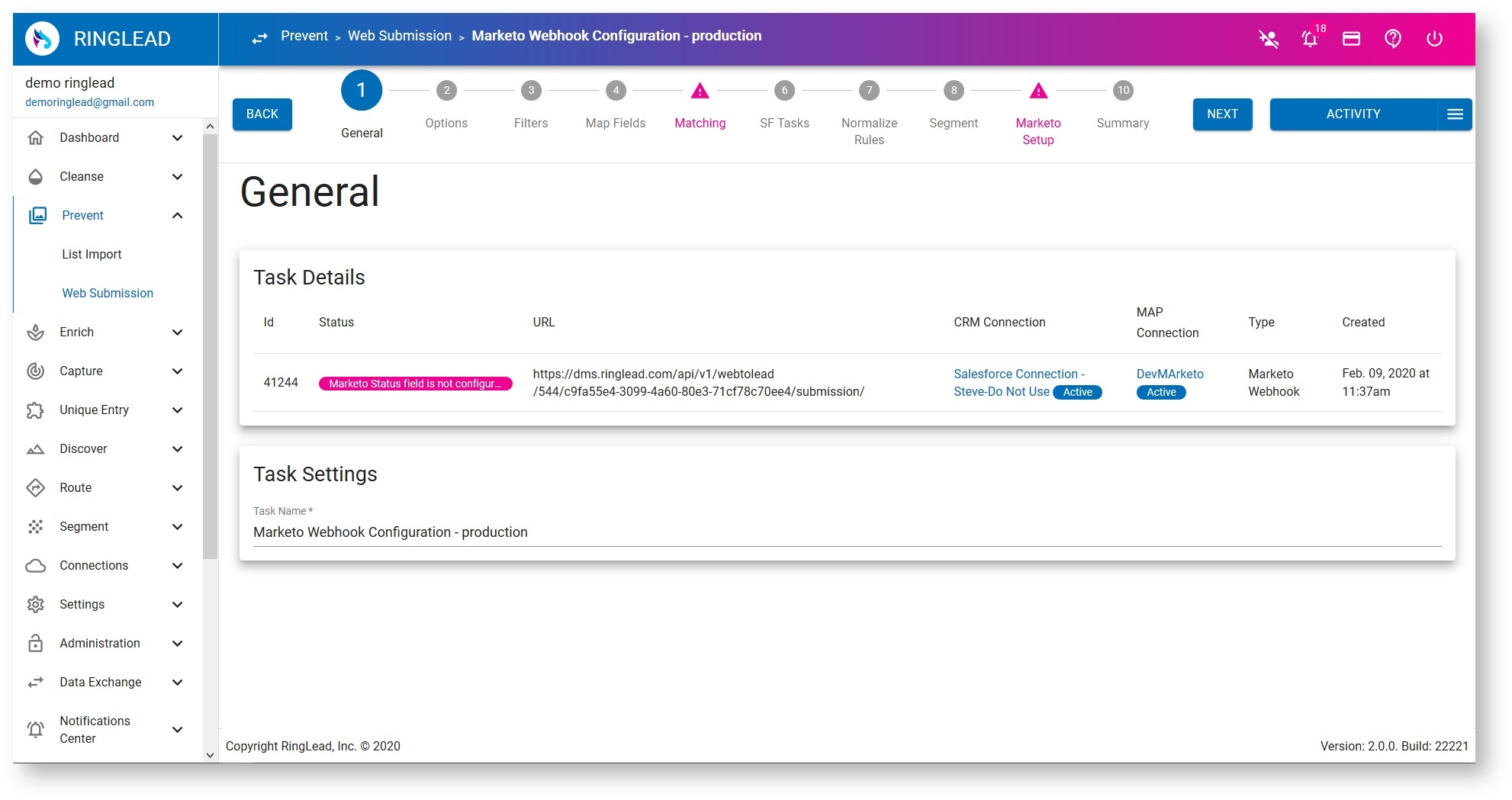Select the Data Exchange arrows icon

pyautogui.click(x=36, y=683)
